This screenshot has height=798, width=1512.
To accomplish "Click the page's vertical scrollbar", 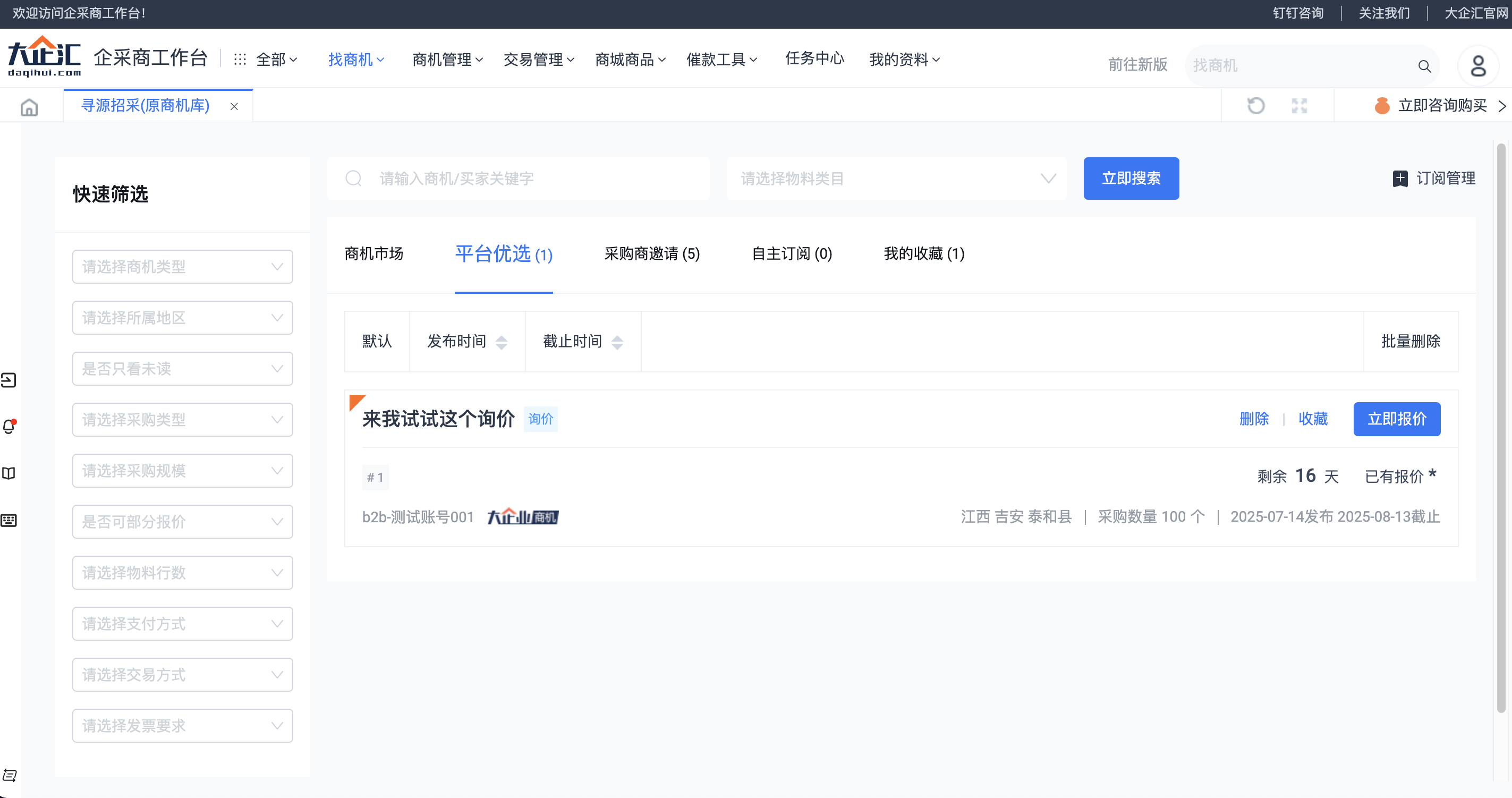I will point(1500,427).
